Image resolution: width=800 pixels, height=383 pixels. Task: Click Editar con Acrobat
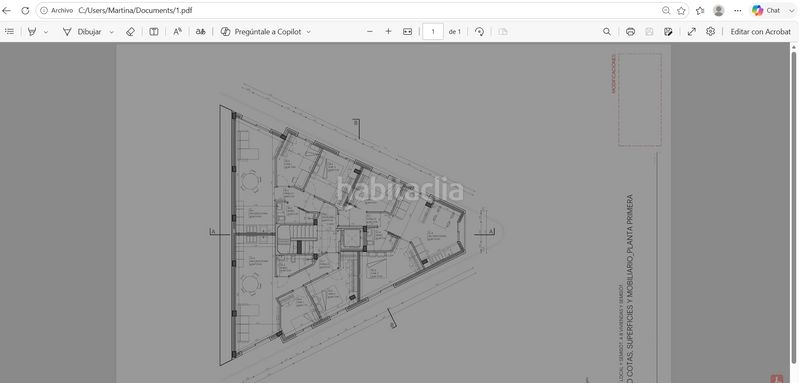[761, 32]
